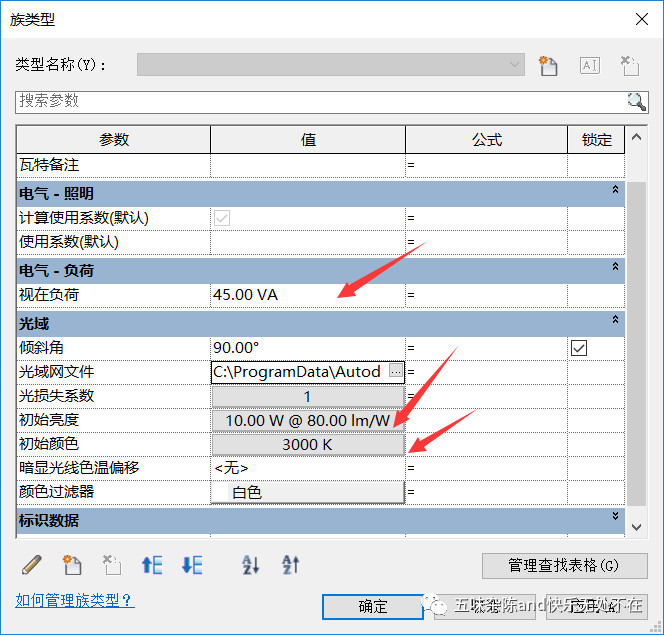This screenshot has width=664, height=635.
Task: Select the 45.00 VA value cell
Action: pyautogui.click(x=308, y=295)
